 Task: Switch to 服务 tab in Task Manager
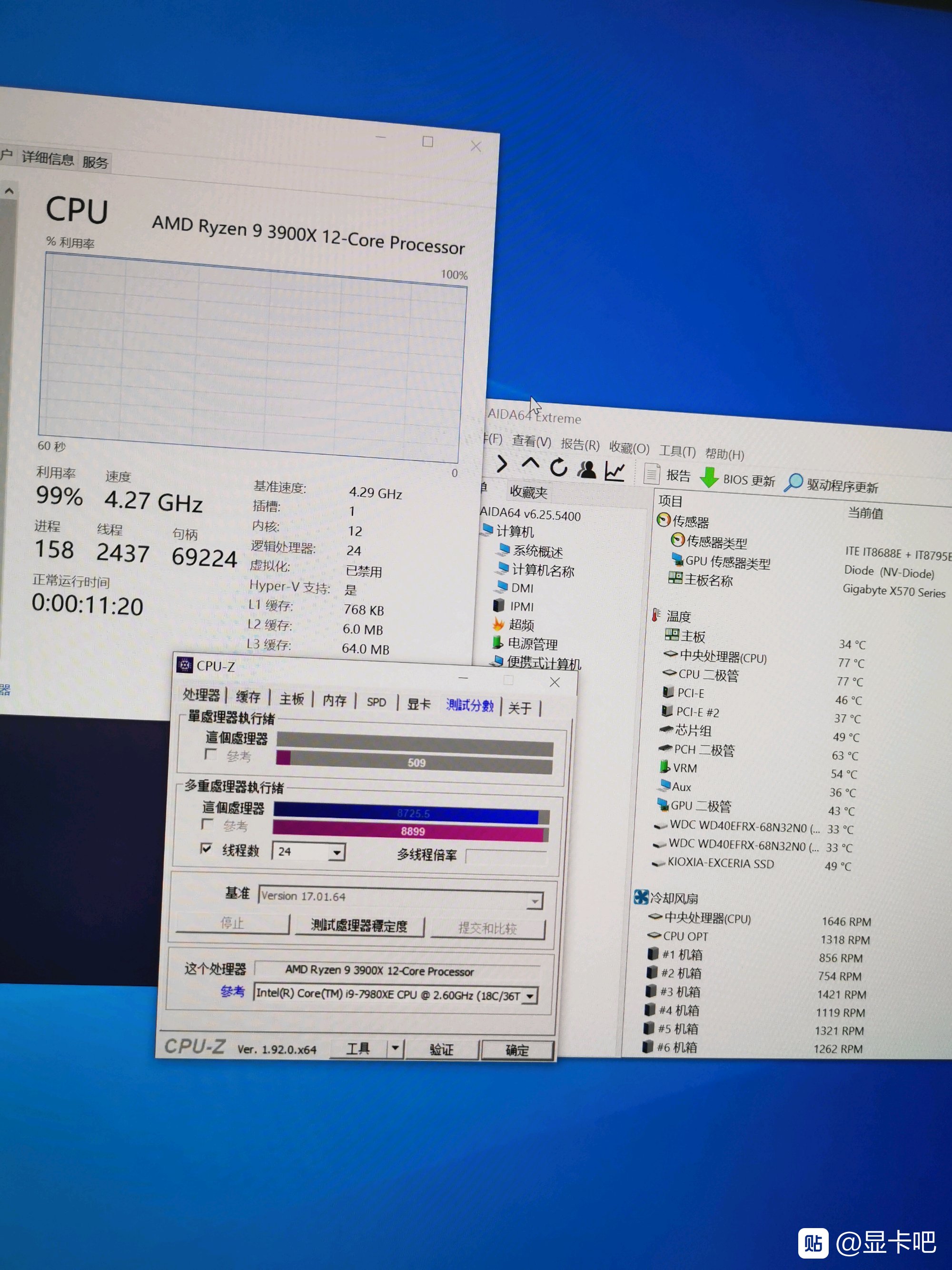pyautogui.click(x=95, y=162)
